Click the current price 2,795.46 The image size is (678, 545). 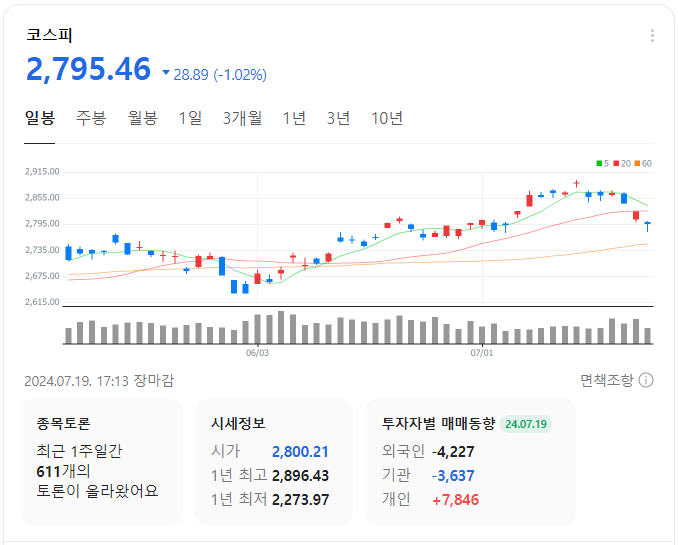89,69
